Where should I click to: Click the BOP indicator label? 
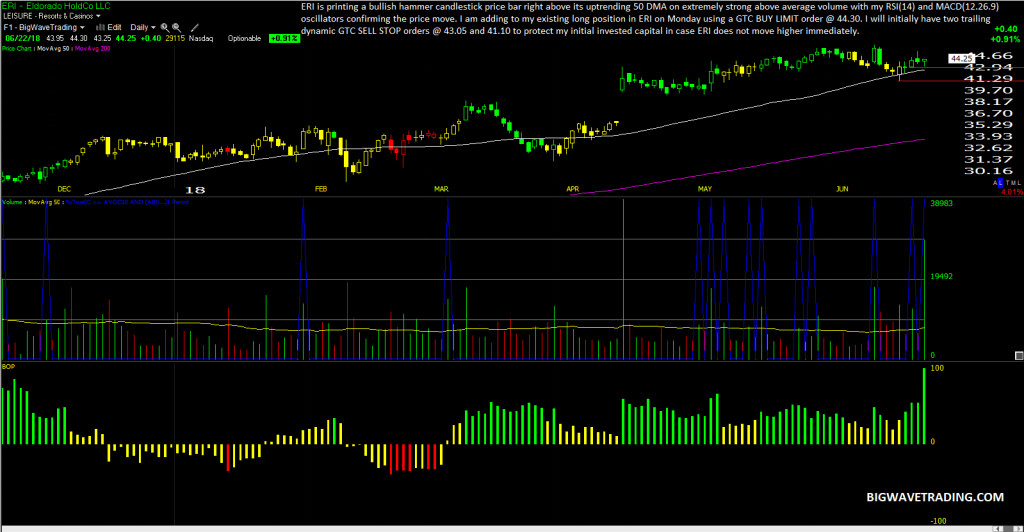tap(8, 366)
